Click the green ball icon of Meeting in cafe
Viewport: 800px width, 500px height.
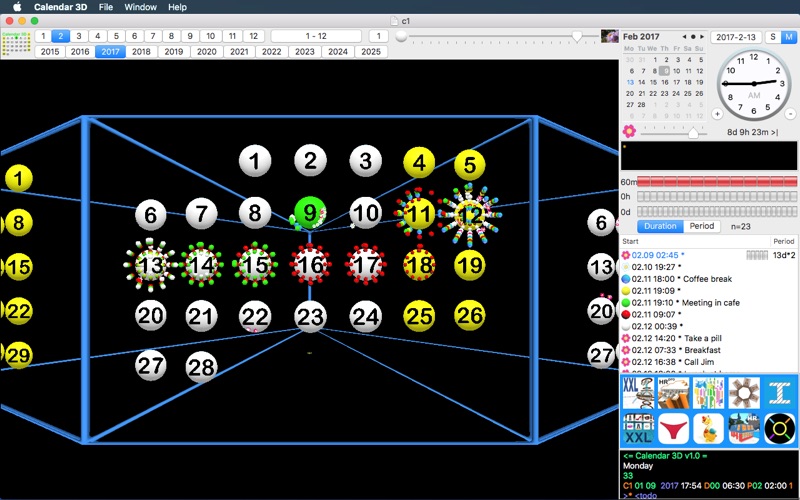(626, 303)
